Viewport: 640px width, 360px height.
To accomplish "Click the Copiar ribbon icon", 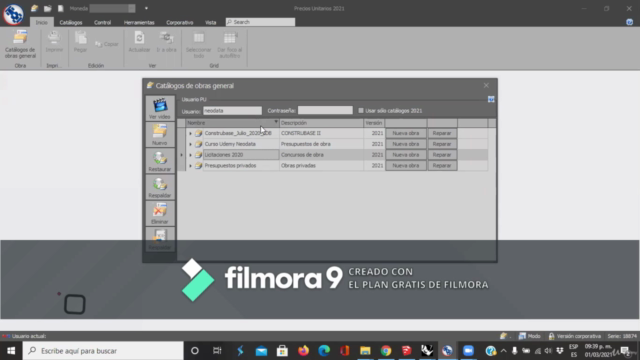I will (107, 44).
